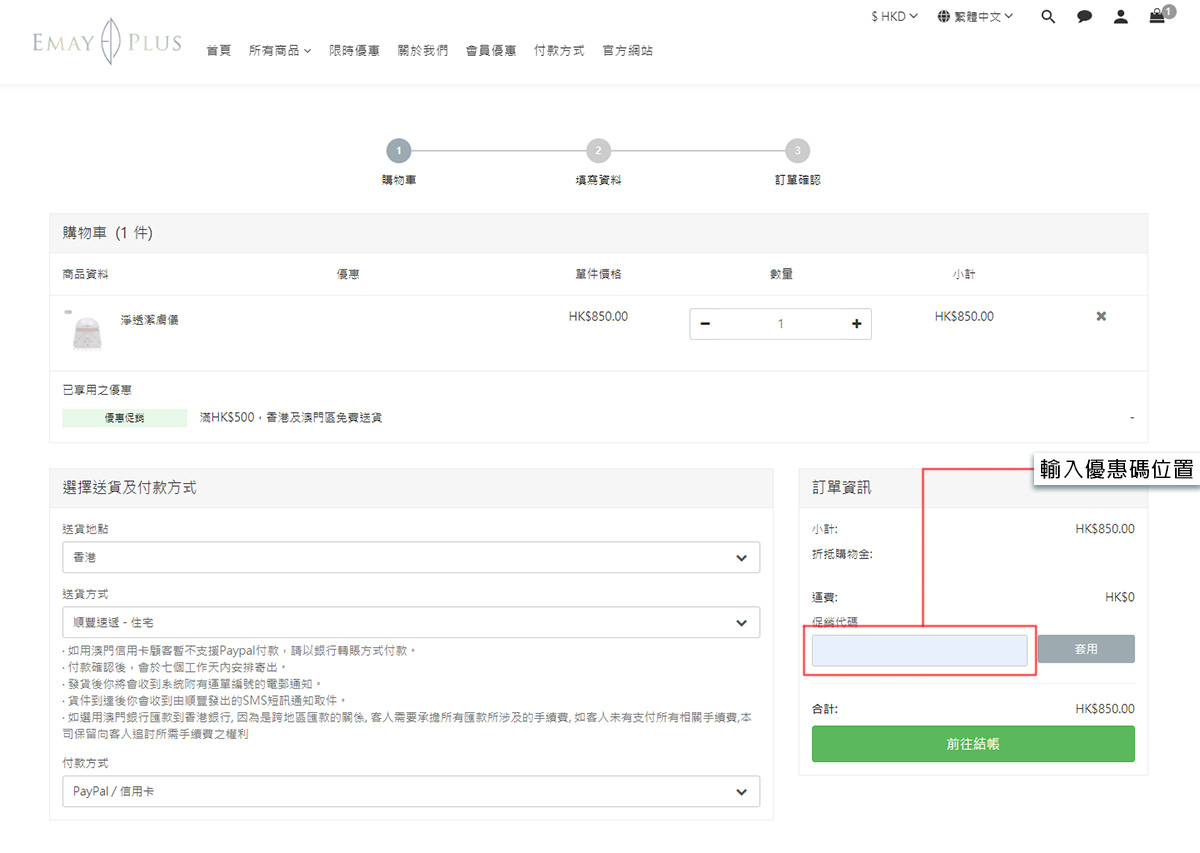
Task: Go to the 限時優惠 menu item
Action: 354,50
